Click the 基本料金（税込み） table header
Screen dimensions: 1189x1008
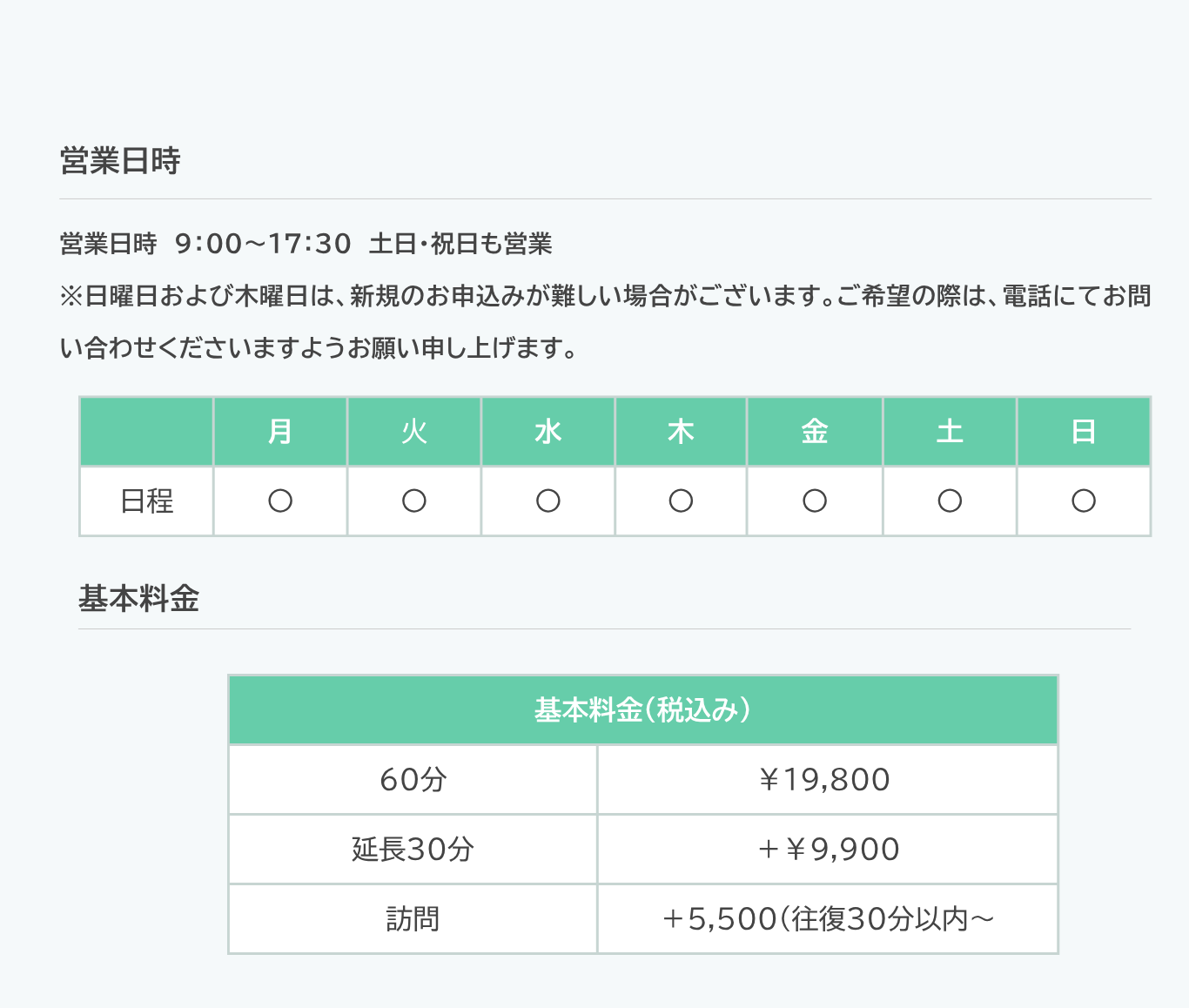pos(643,710)
